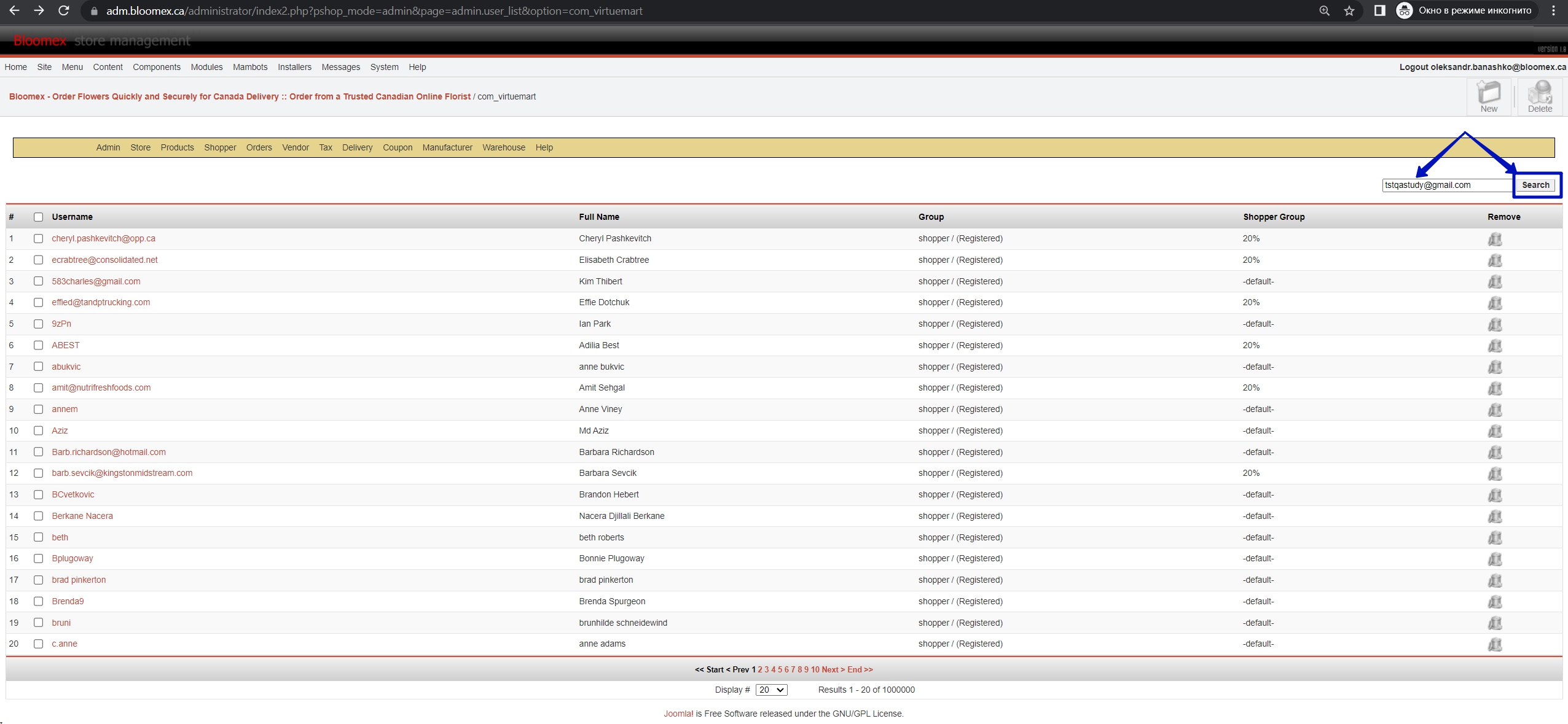Go to the Next > pagination link
Screen dimensions: 1568x724
click(833, 669)
